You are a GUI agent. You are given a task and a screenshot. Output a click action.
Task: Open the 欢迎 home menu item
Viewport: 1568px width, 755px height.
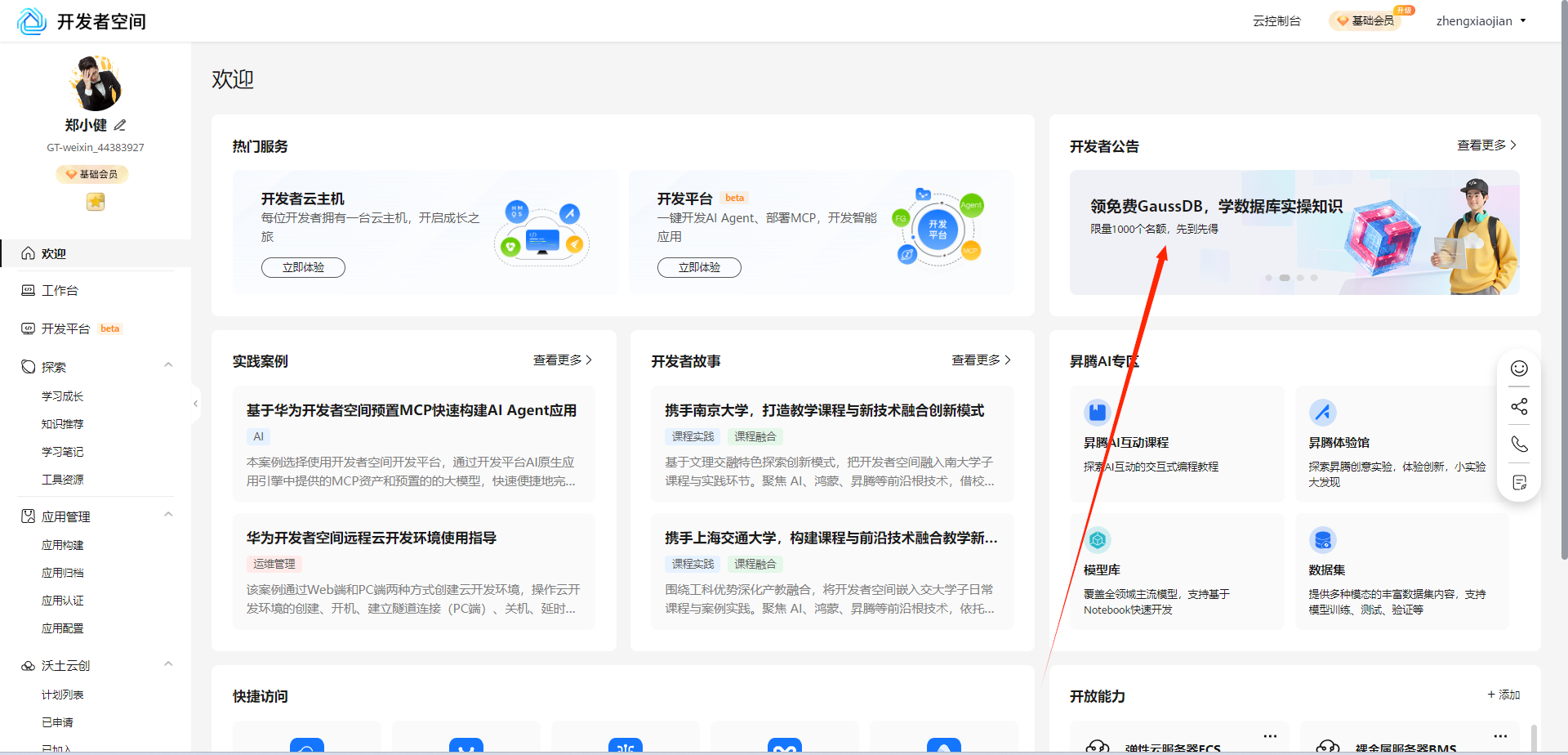tap(96, 253)
